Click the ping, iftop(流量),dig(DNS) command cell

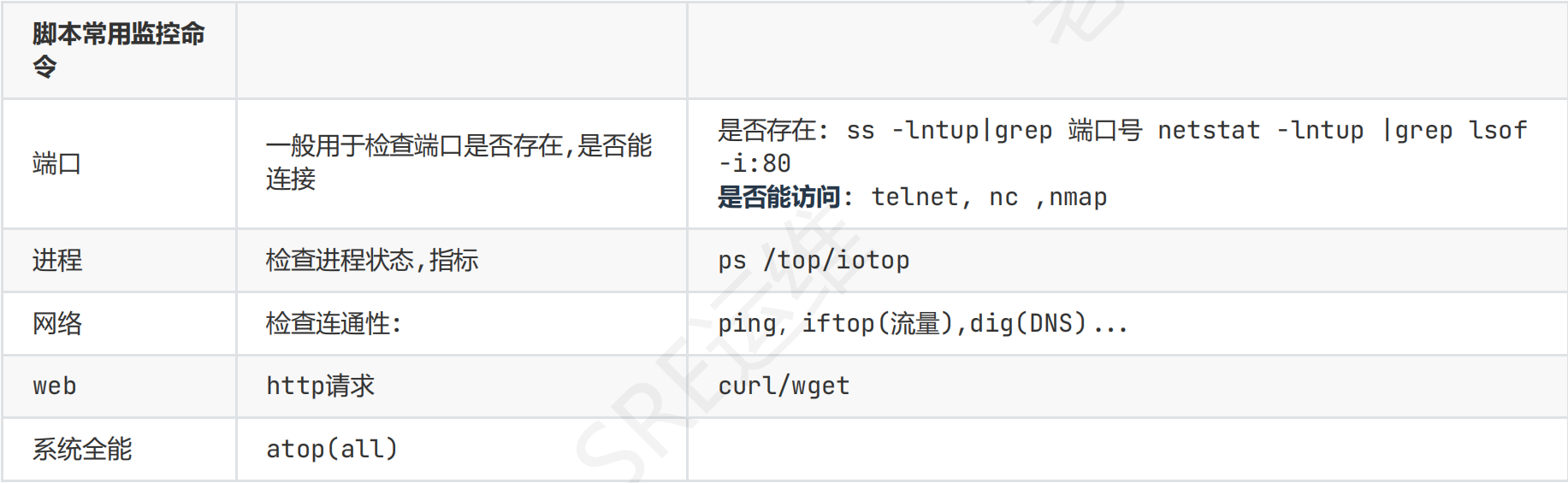pyautogui.click(x=1127, y=323)
